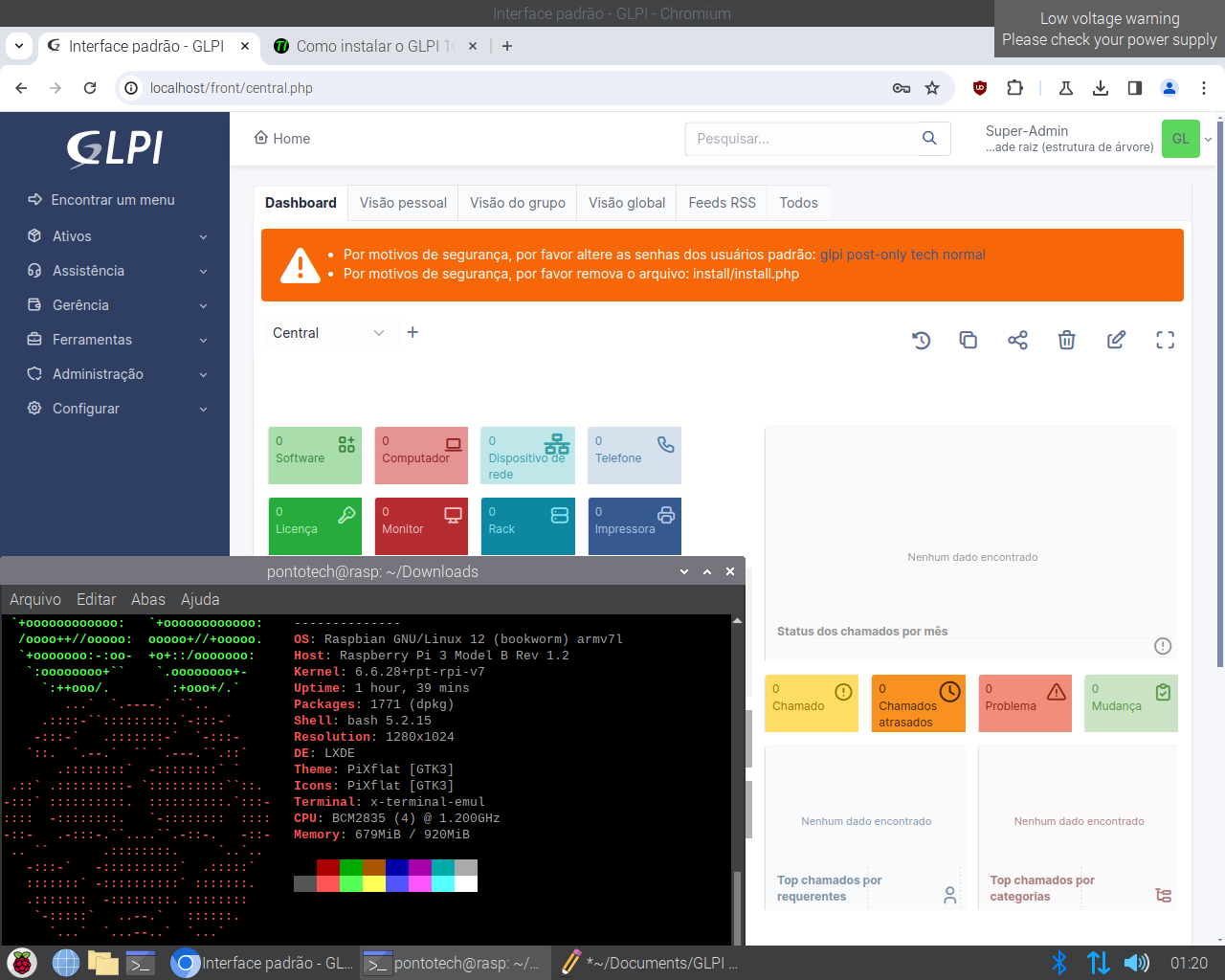Click the Chromium reload button
Screen dimensions: 1225x980
(90, 88)
